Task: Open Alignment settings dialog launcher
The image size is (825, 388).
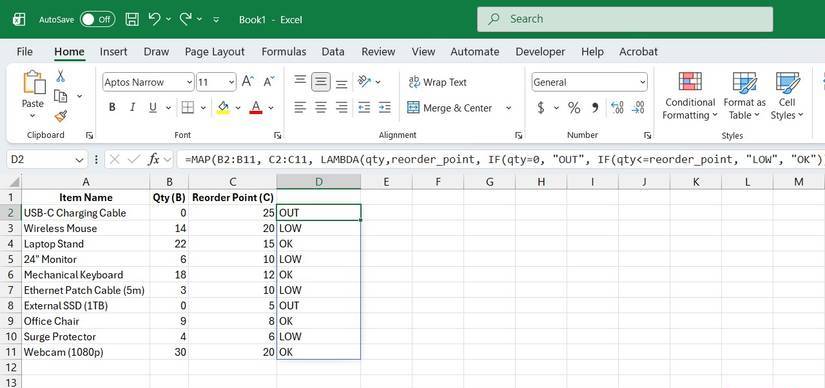Action: 518,135
